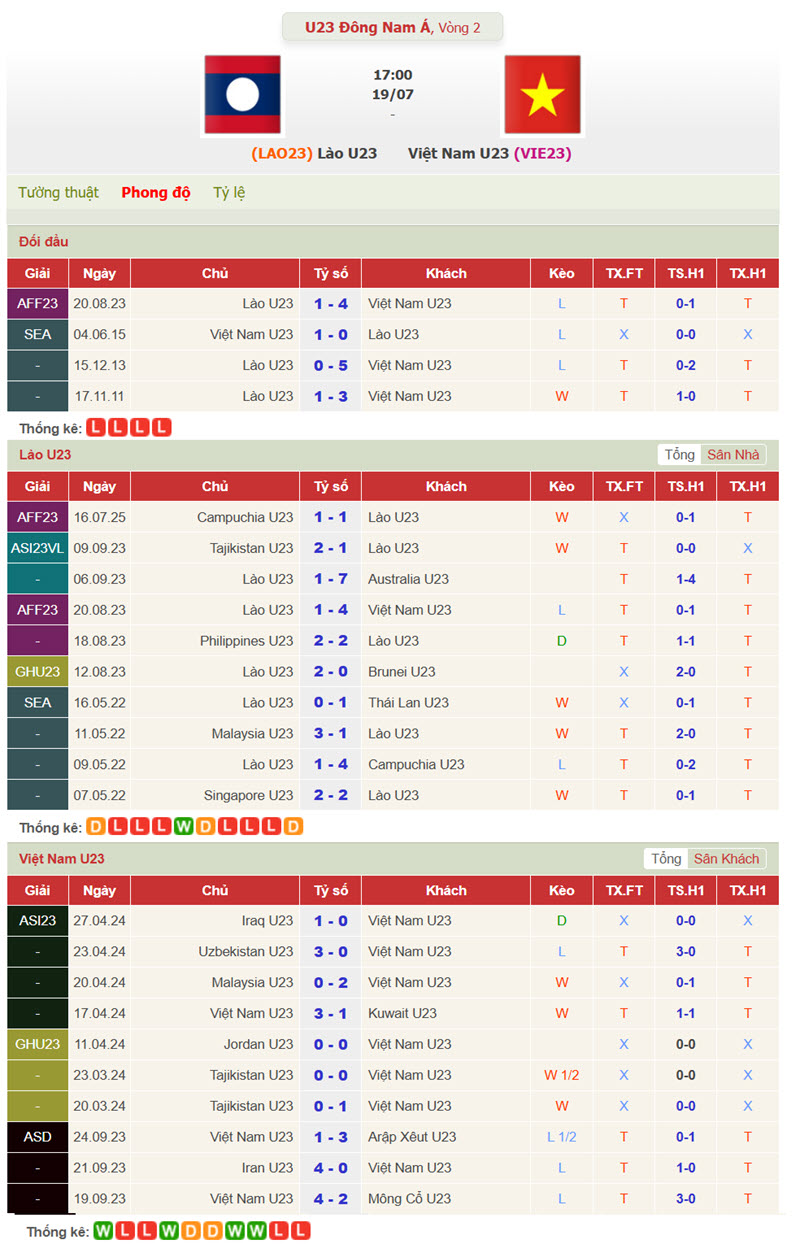Click the first L badge in Đối đầu statistics
Viewport: 800px width, 1244px height.
pos(96,428)
